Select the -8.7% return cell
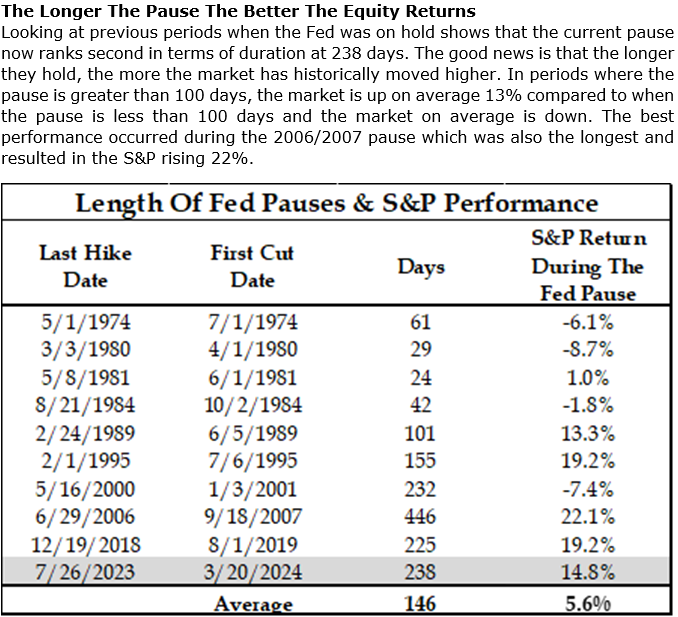Screen dimensions: 678x617 click(586, 350)
